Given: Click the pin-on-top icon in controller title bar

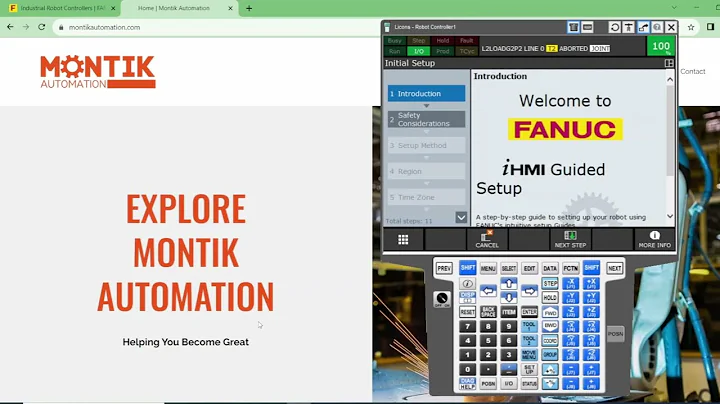Looking at the screenshot, I should click(x=629, y=28).
